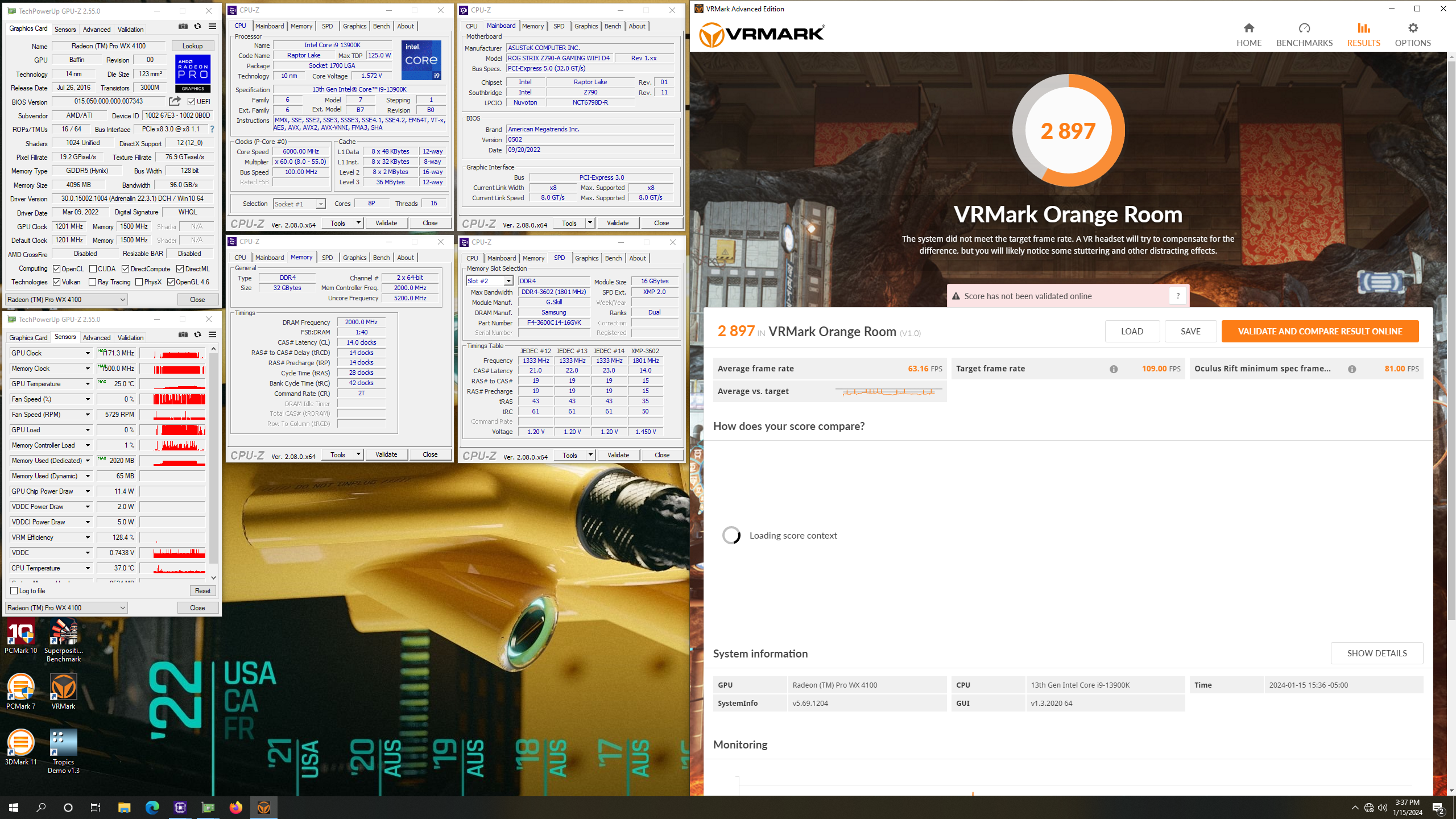
Task: Toggle the UEFI checkbox
Action: 192,102
